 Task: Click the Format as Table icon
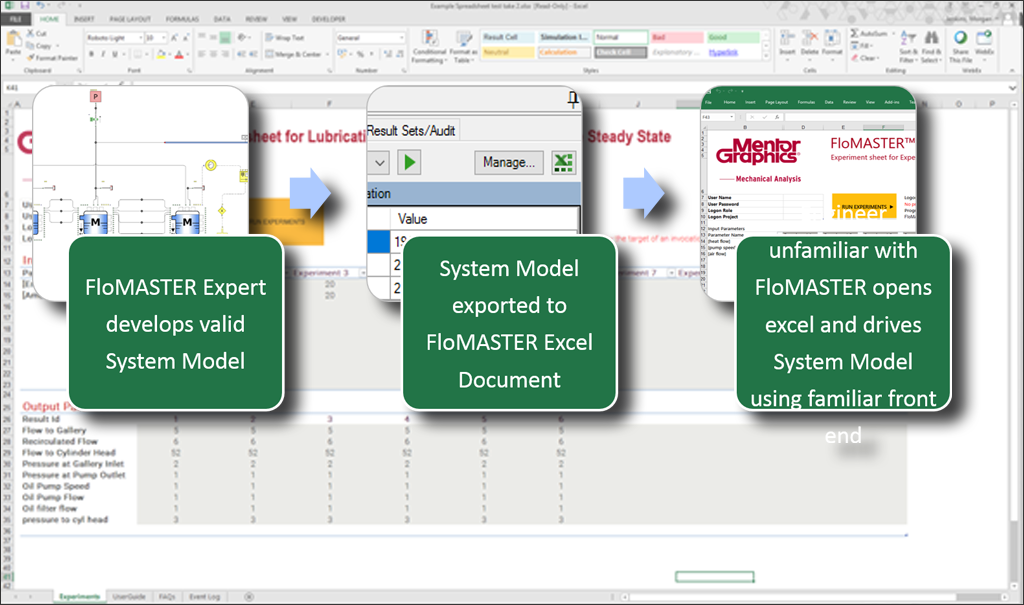(463, 40)
